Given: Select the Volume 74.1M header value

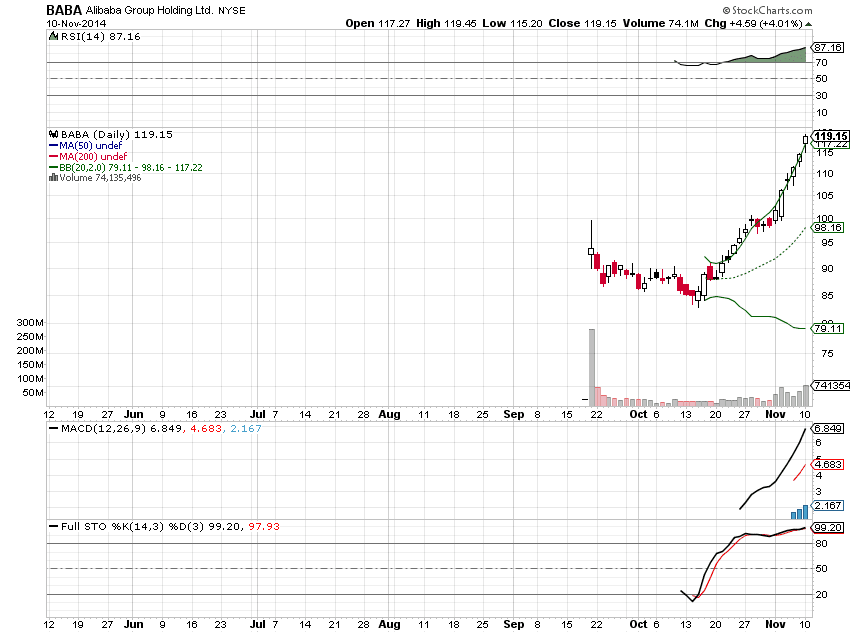Looking at the screenshot, I should point(660,23).
